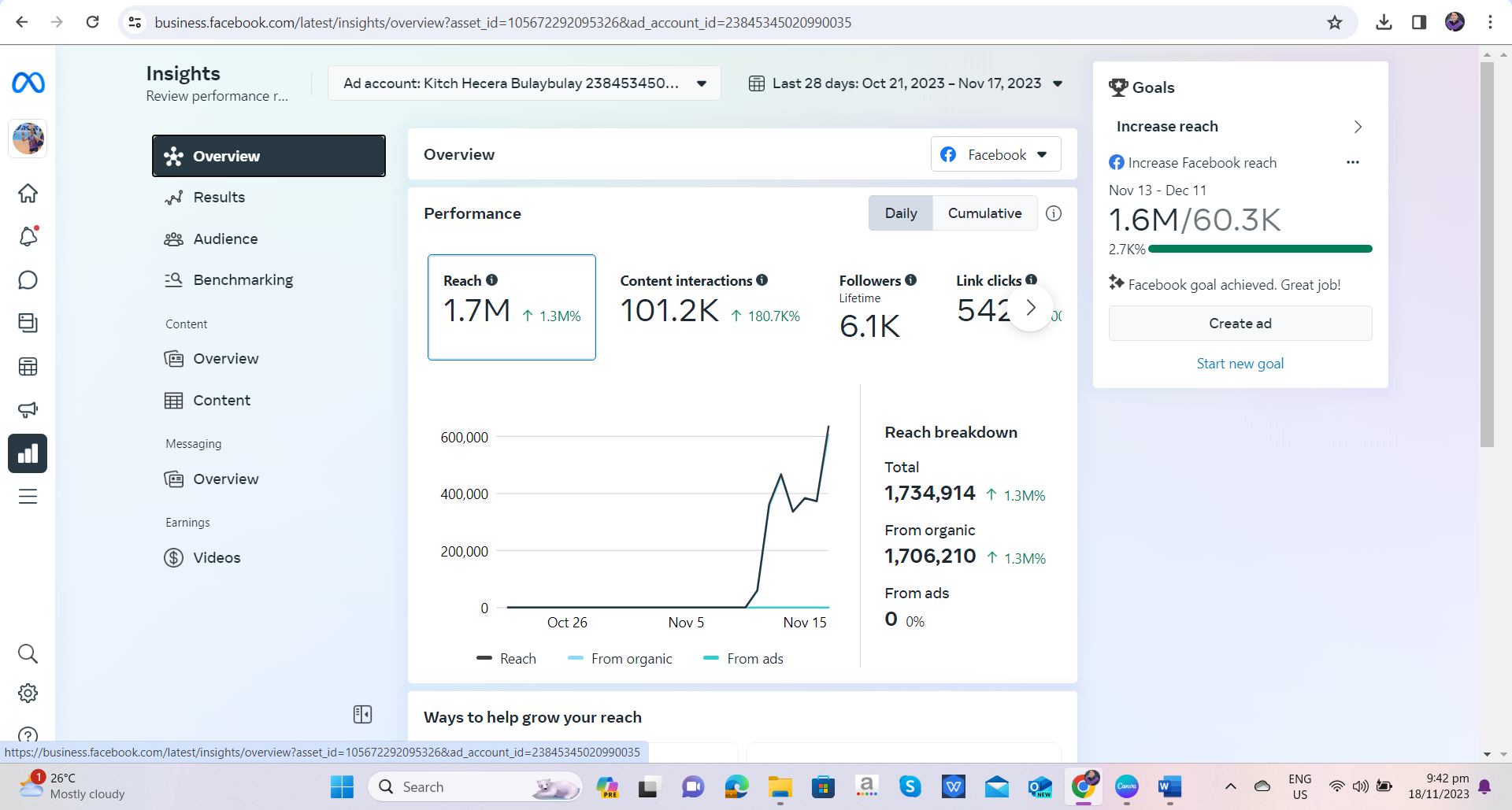Click the Meta logo icon

point(28,83)
